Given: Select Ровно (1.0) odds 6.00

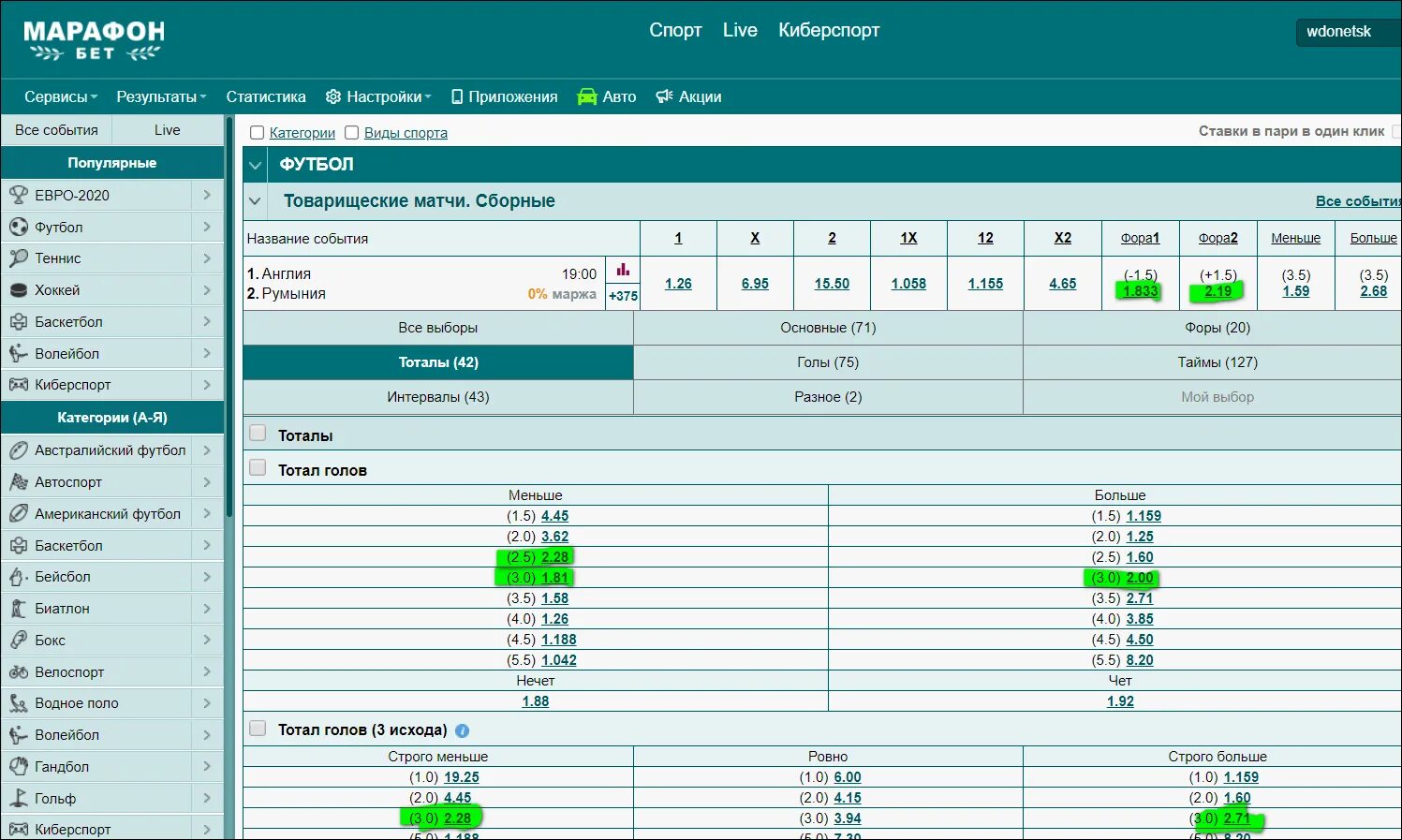Looking at the screenshot, I should pos(848,777).
